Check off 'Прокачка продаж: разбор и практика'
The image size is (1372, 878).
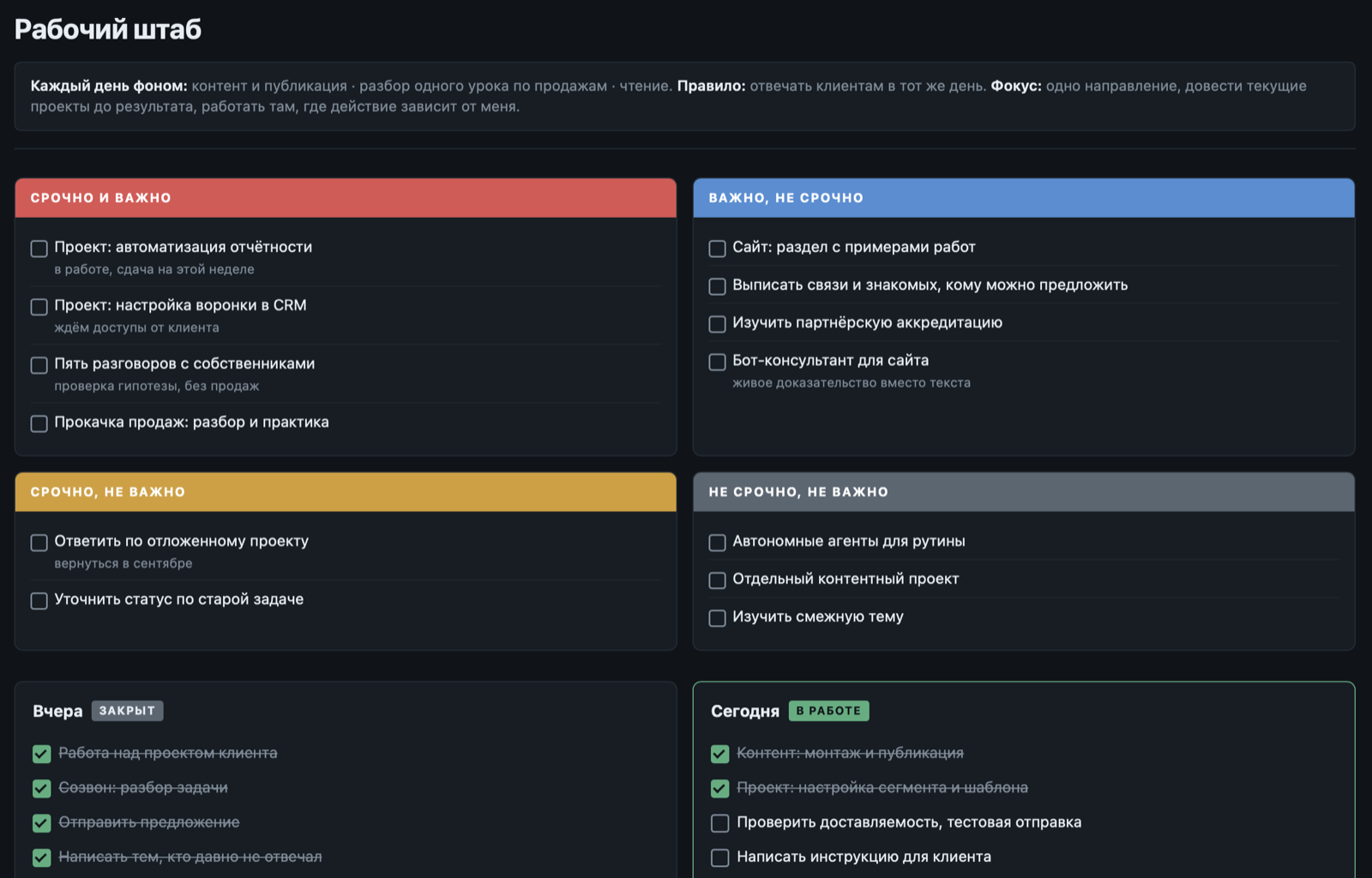39,424
